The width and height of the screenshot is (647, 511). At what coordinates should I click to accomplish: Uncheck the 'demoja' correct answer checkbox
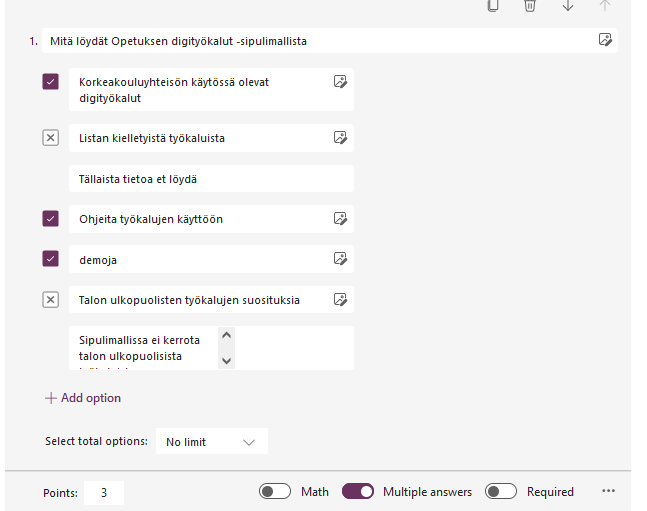(x=51, y=259)
